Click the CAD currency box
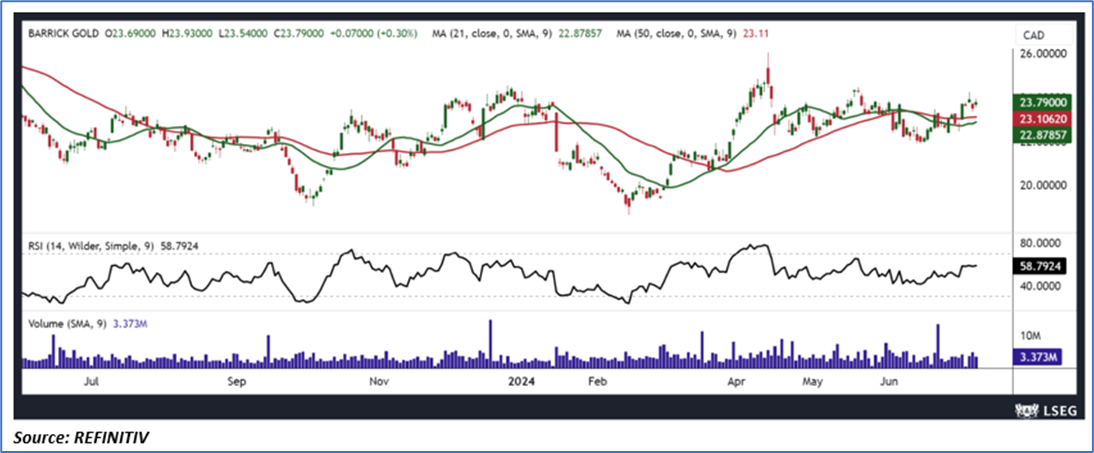The image size is (1094, 453). 1042,34
